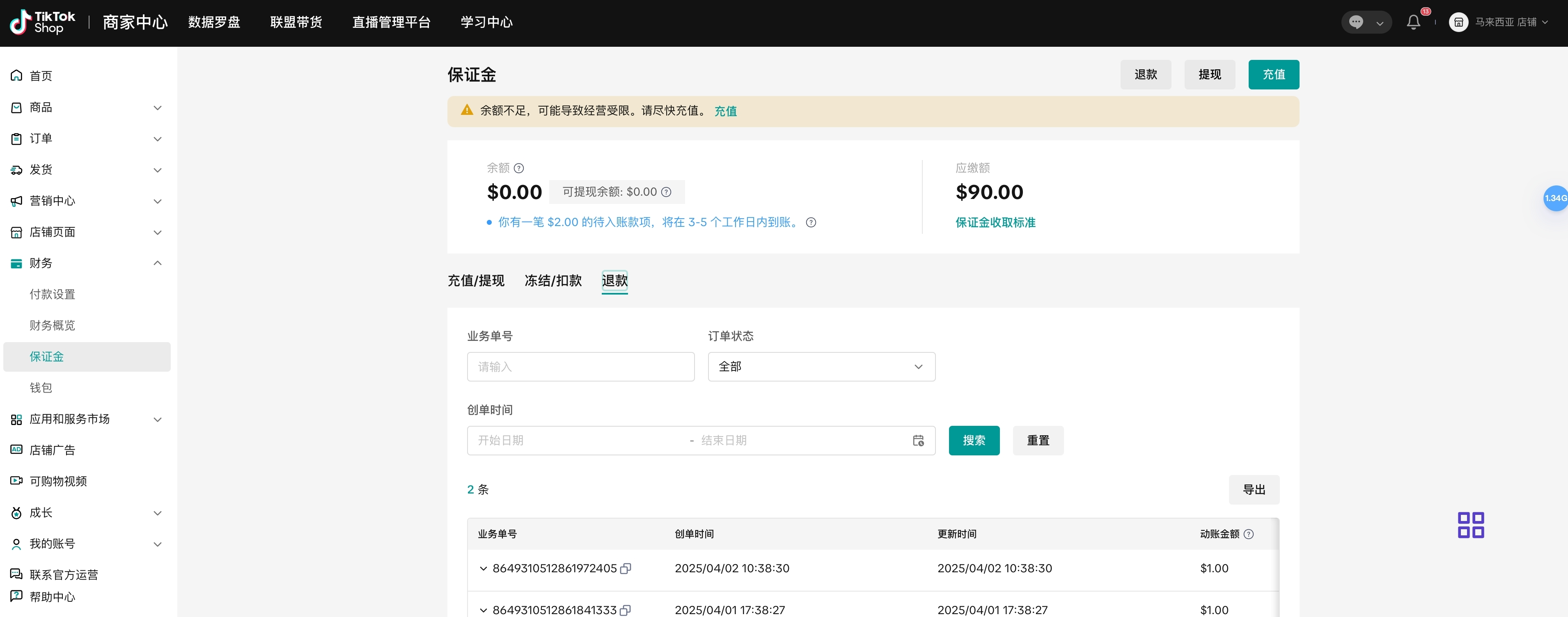Image resolution: width=1568 pixels, height=617 pixels.
Task: Switch to the 冻结/扣款 tab
Action: pyautogui.click(x=552, y=281)
